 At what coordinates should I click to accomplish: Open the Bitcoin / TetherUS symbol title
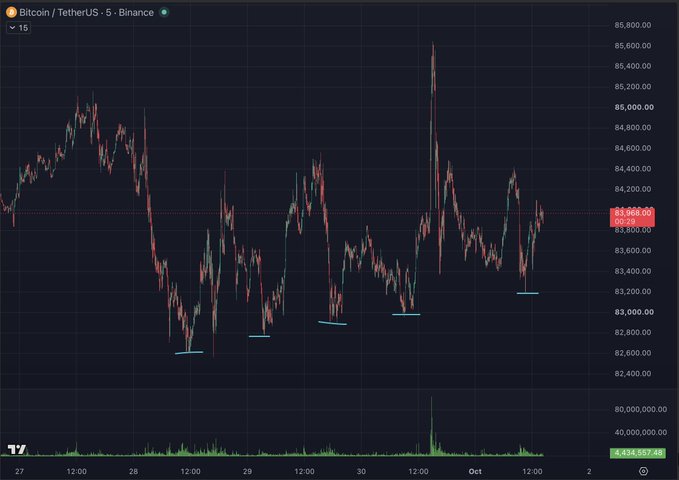[87, 13]
